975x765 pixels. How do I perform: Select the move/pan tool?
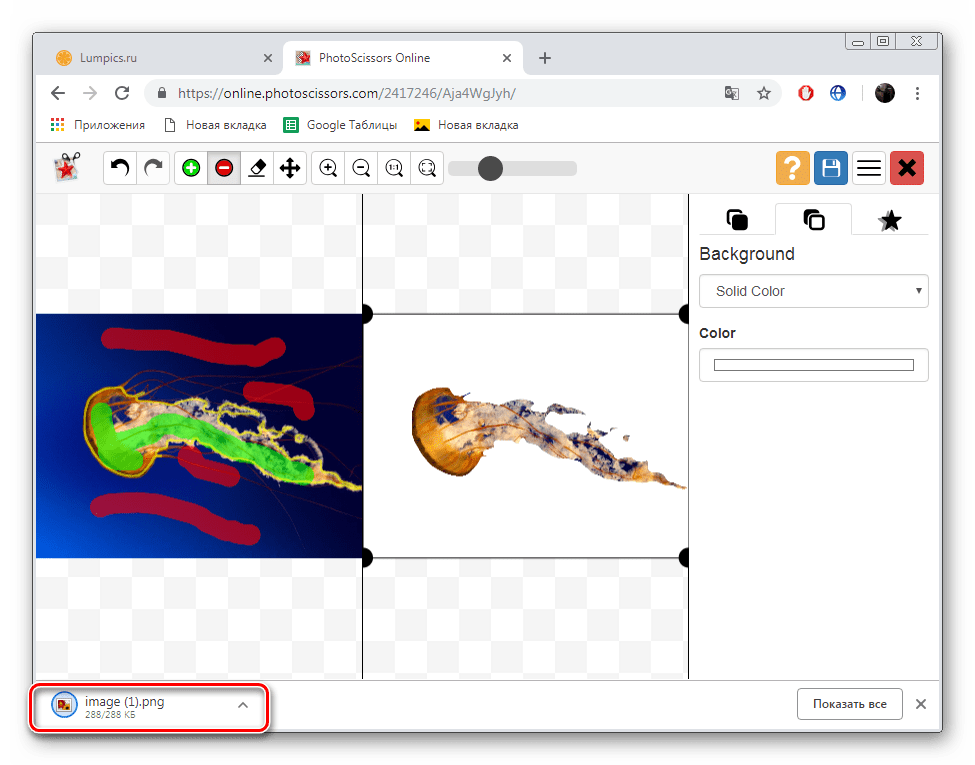(290, 168)
